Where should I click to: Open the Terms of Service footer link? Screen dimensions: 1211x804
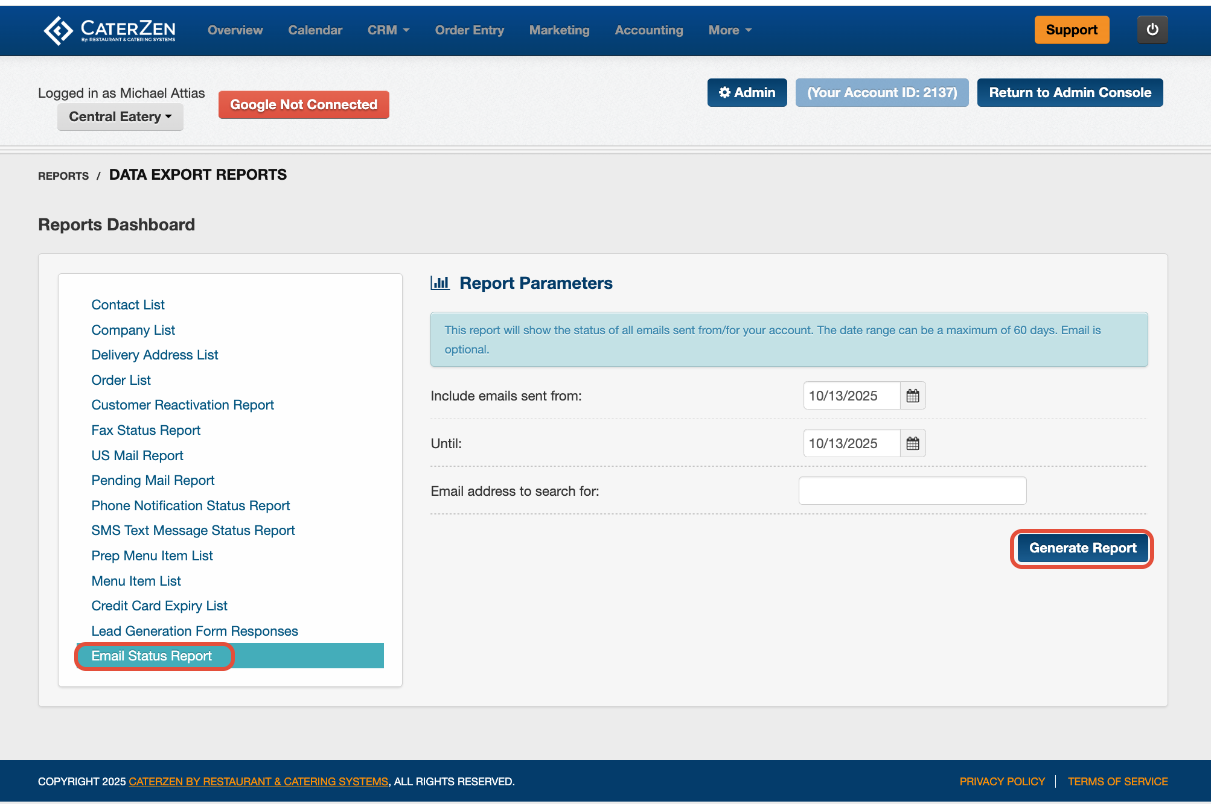click(1118, 782)
